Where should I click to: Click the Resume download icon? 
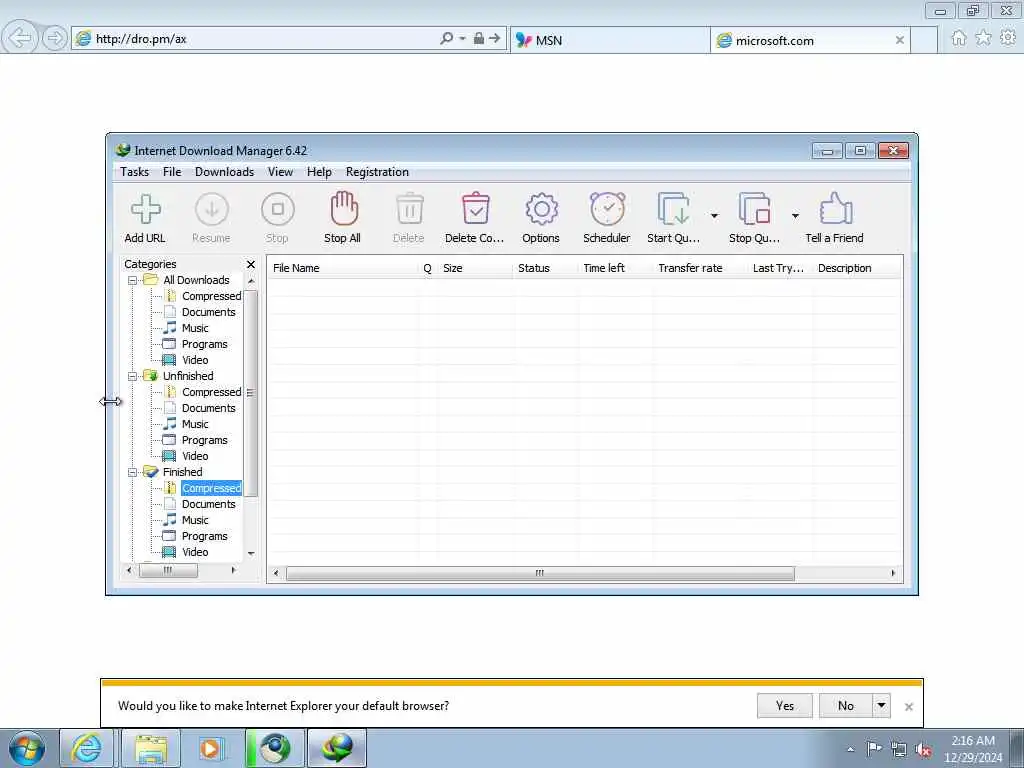click(212, 209)
